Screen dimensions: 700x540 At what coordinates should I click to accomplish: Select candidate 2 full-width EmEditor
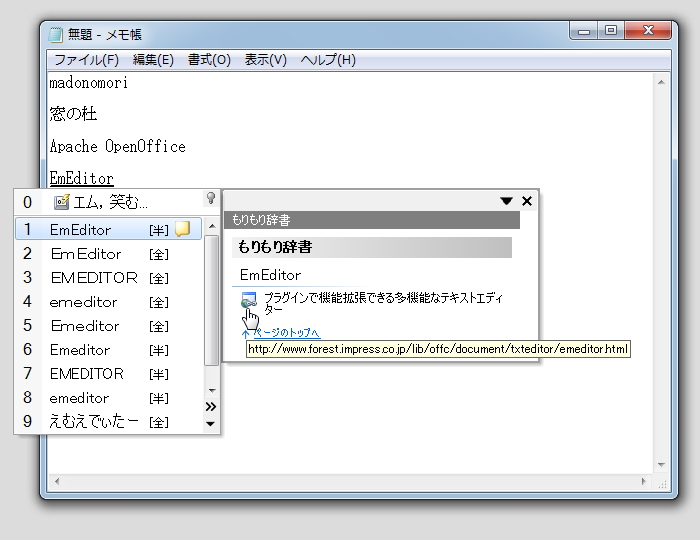point(109,253)
